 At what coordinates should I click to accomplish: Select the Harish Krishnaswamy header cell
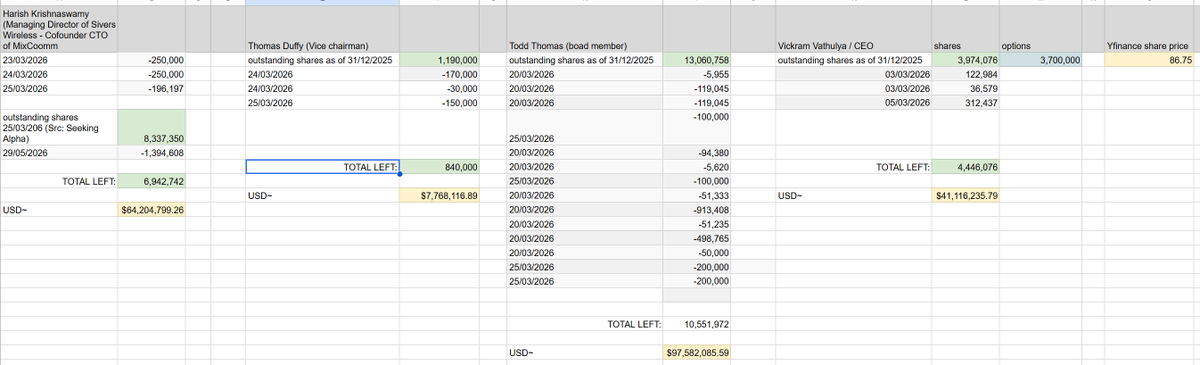tap(59, 29)
